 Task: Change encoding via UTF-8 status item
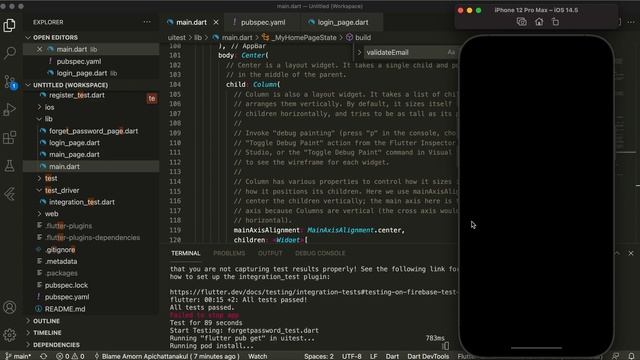pos(351,356)
